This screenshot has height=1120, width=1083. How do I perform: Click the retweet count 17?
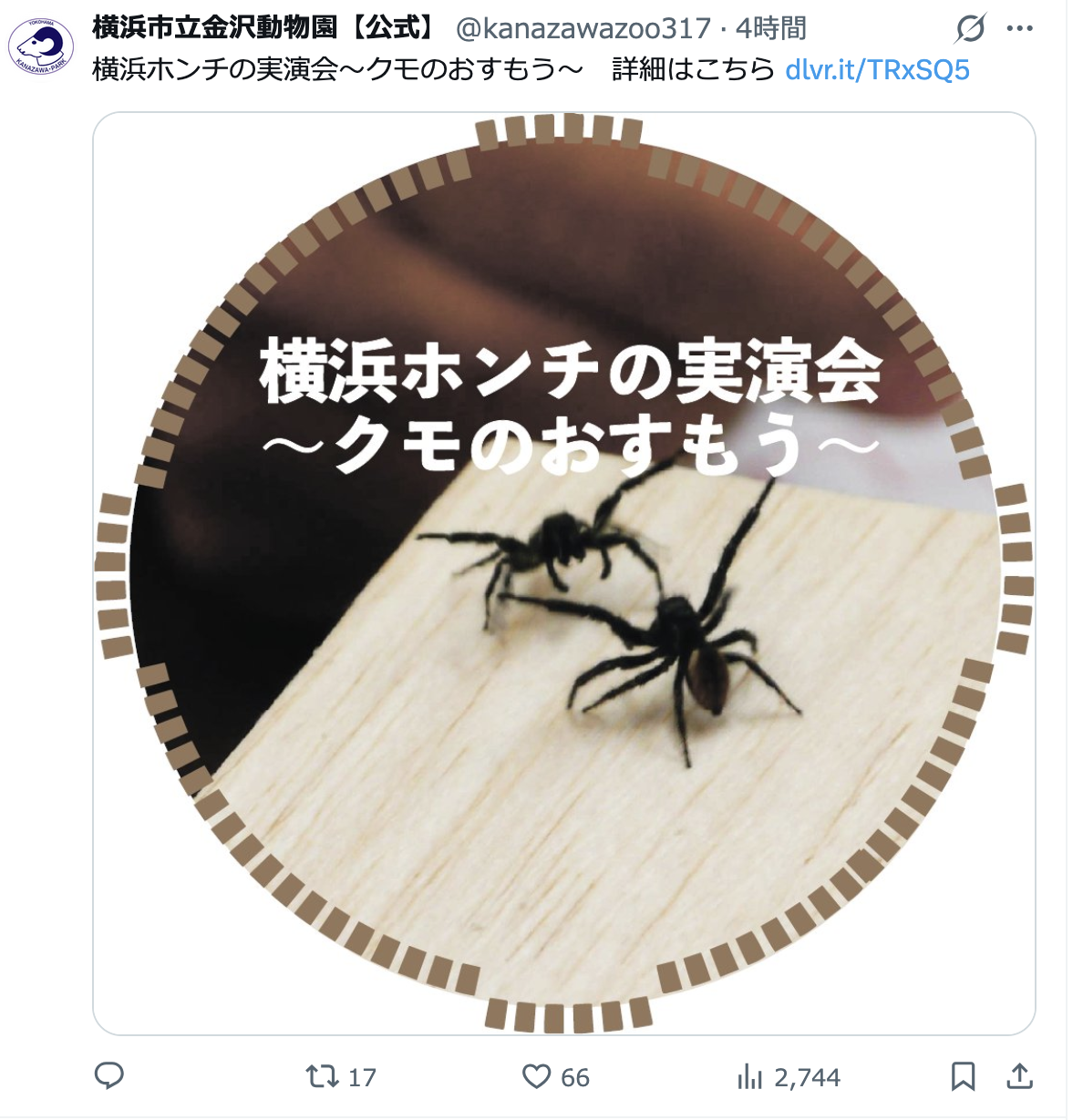tap(362, 1077)
